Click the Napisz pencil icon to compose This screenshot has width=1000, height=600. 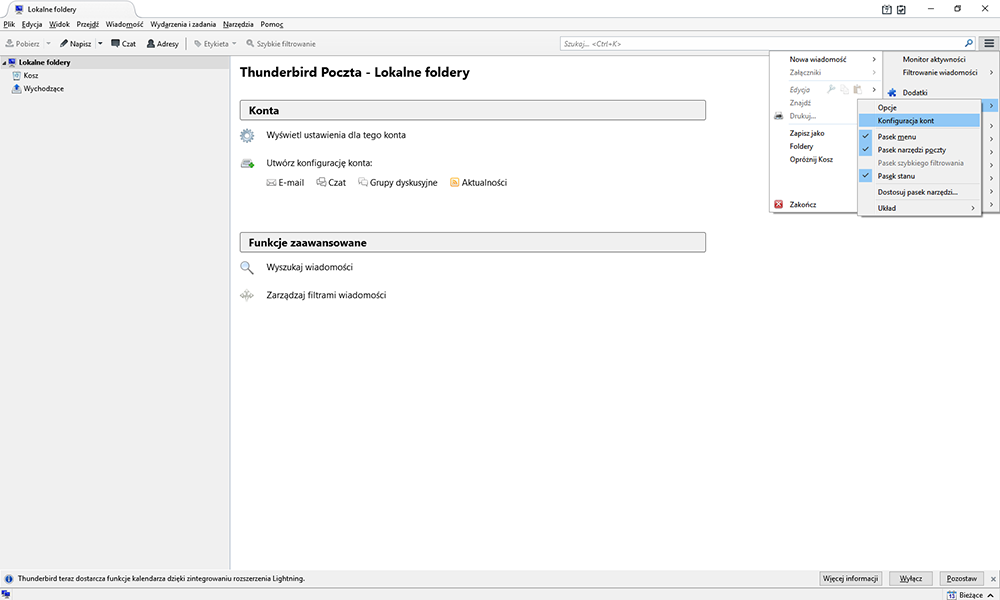click(64, 44)
